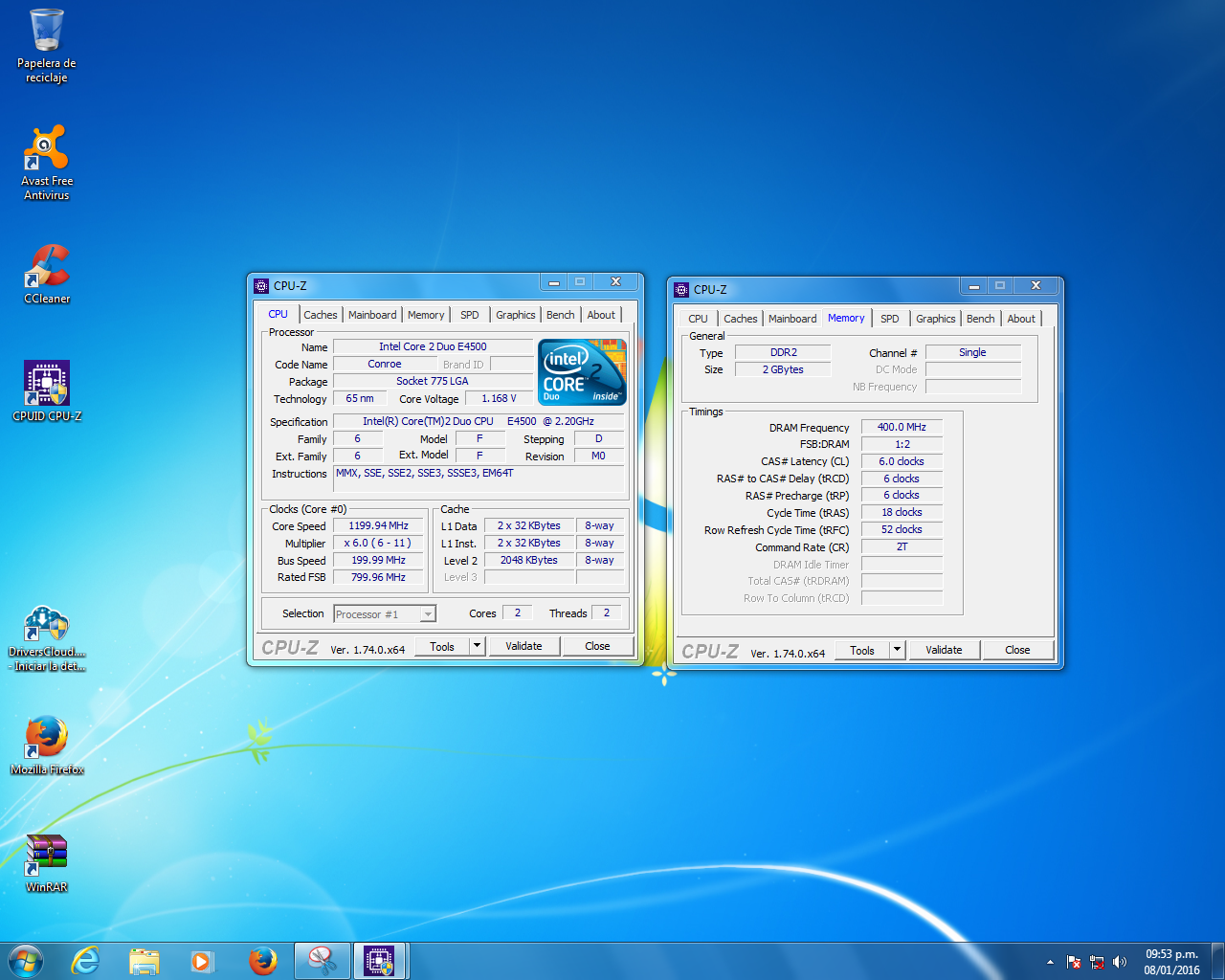
Task: Click the Channel # value Single
Action: click(x=972, y=352)
